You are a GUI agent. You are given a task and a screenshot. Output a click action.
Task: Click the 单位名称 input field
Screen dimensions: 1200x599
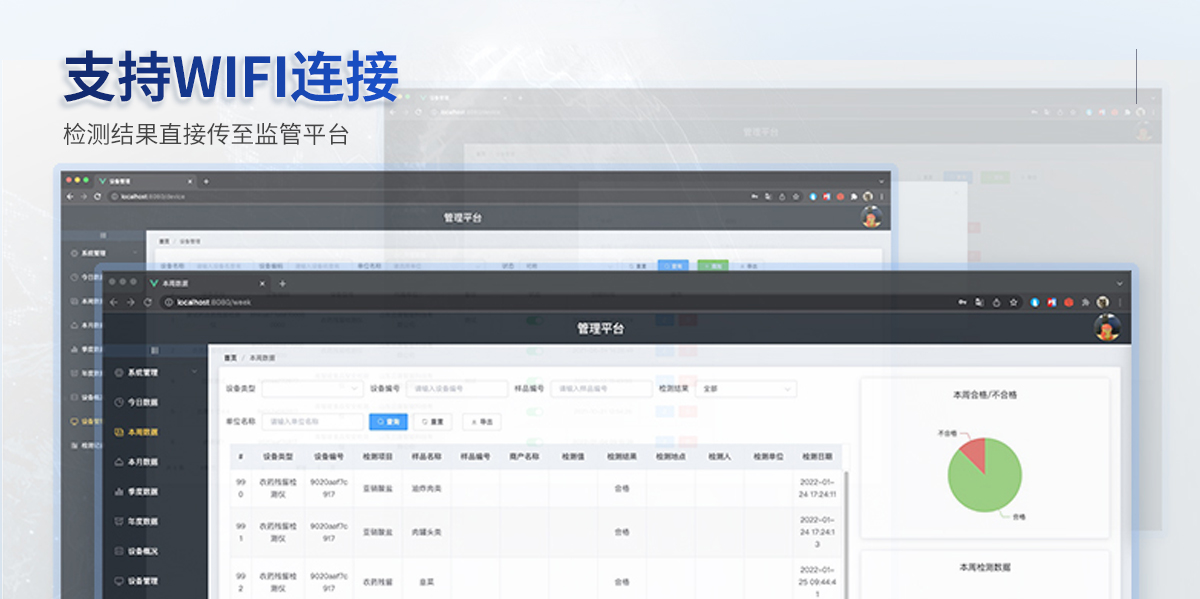(312, 422)
